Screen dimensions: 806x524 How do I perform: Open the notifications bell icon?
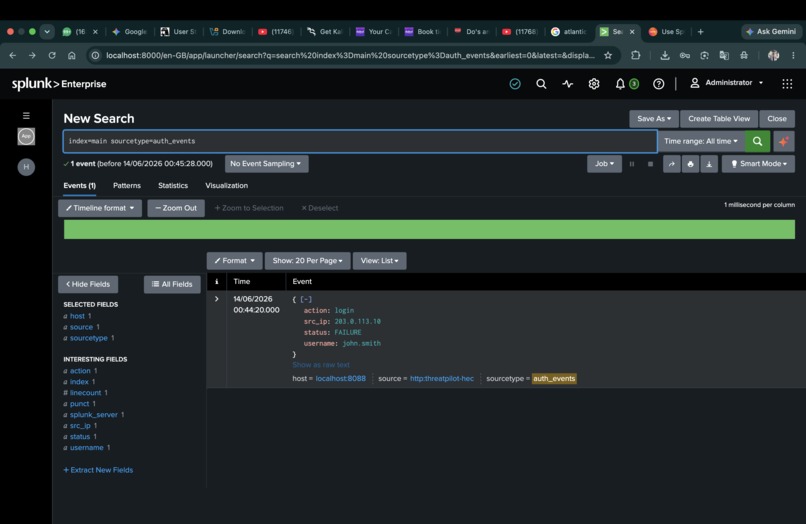(620, 84)
